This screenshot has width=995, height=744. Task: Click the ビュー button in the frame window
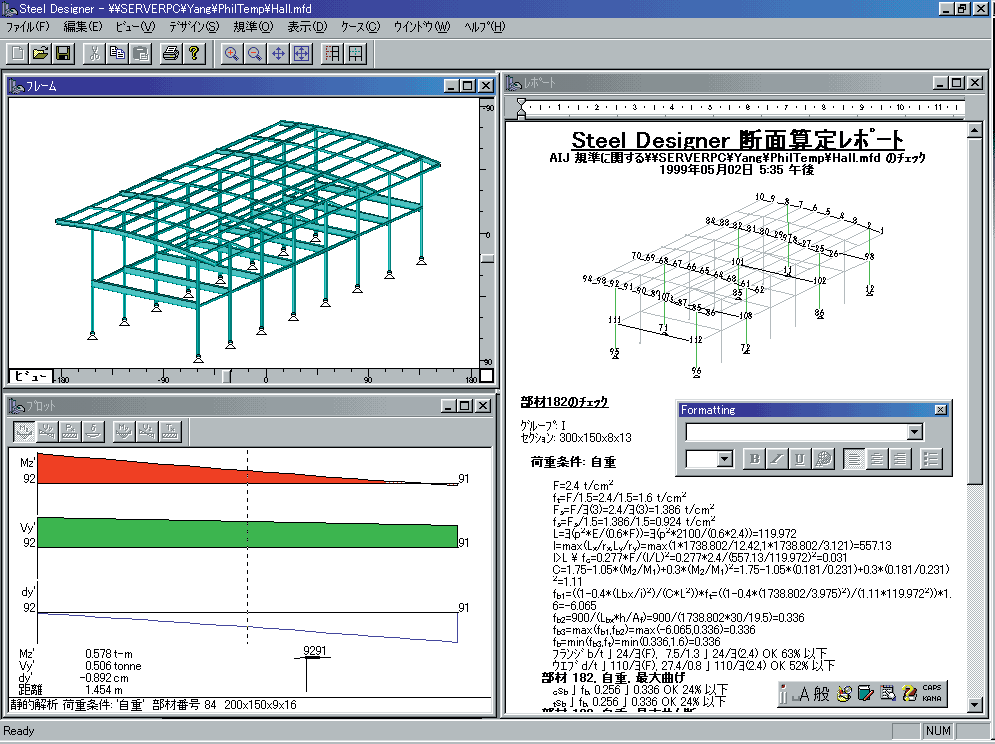click(x=31, y=376)
